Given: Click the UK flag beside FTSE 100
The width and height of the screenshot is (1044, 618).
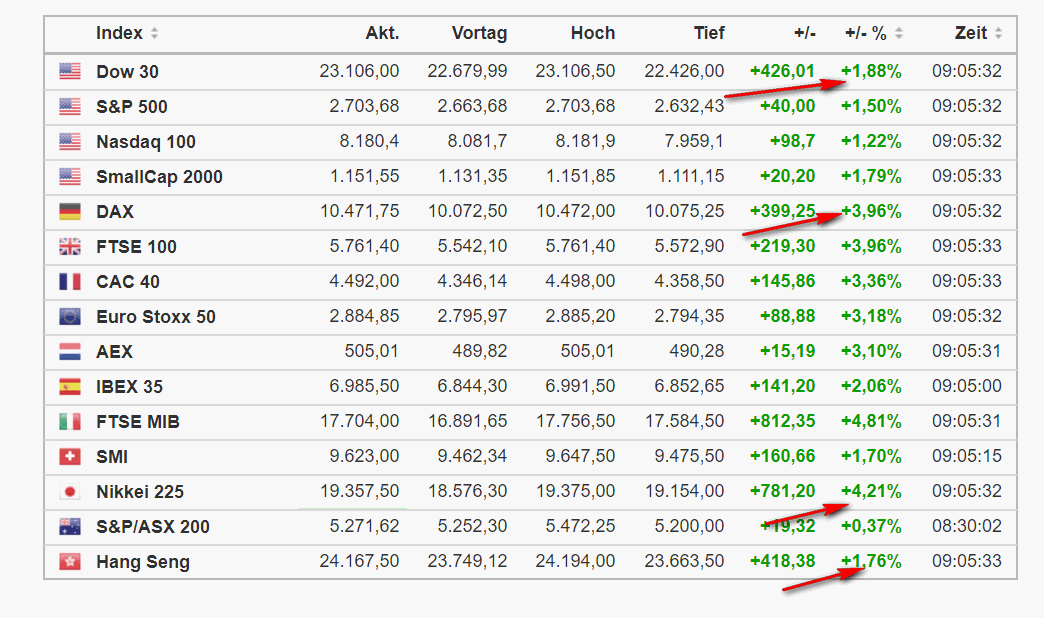Looking at the screenshot, I should pos(69,246).
